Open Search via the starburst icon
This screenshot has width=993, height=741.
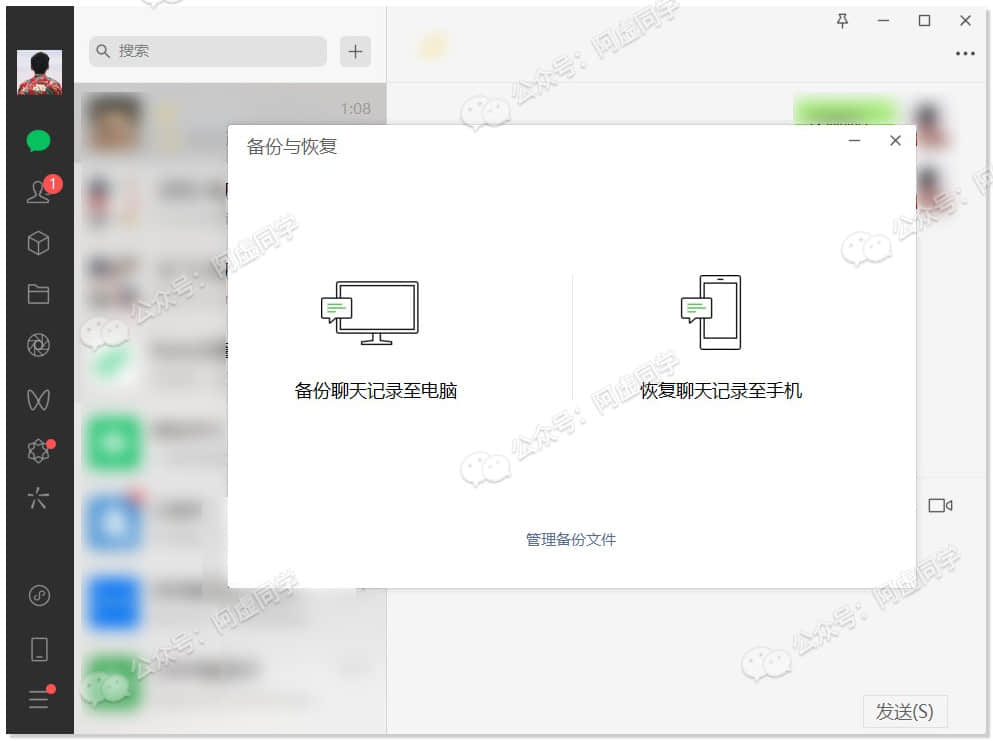[x=39, y=498]
